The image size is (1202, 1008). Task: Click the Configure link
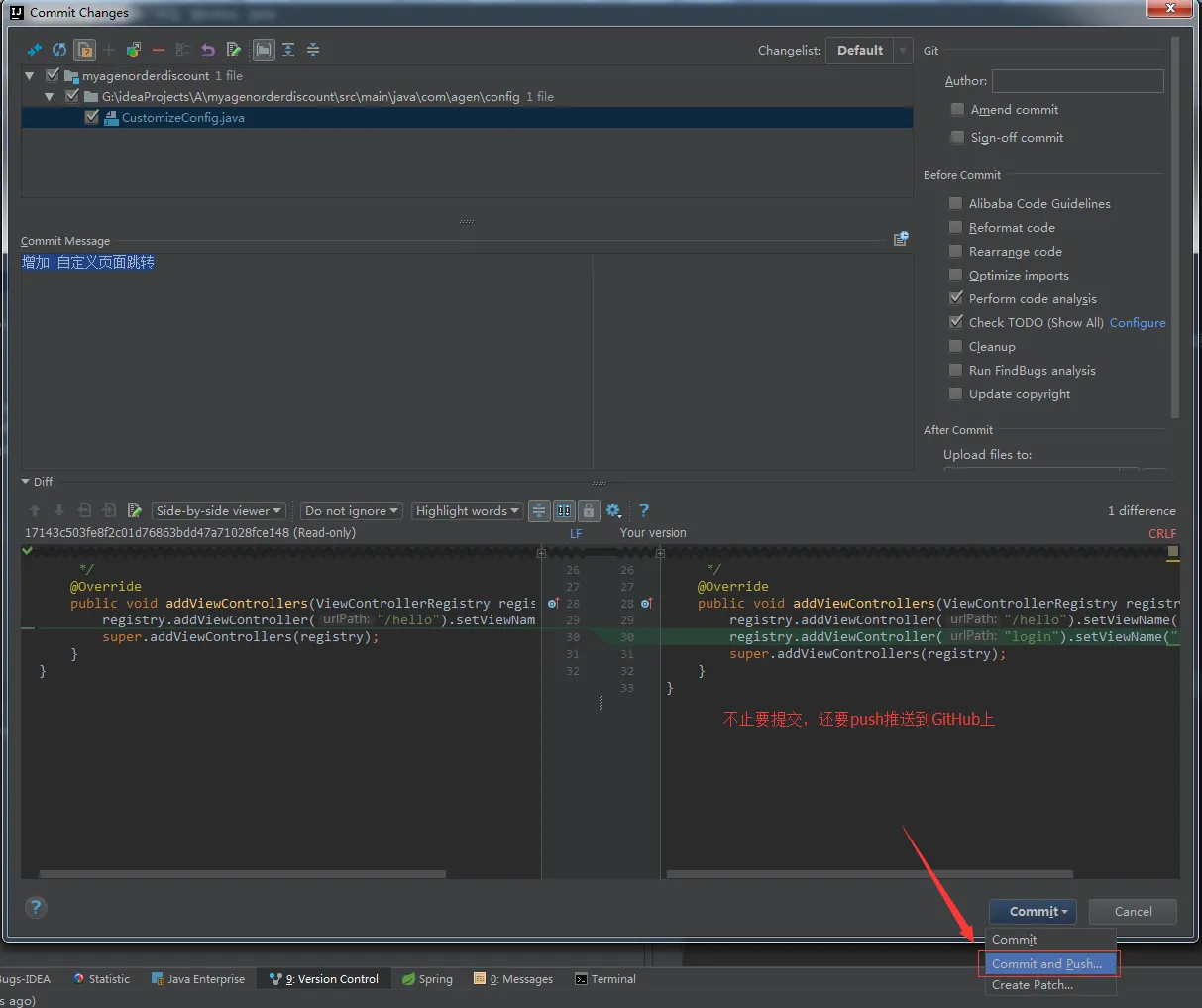(x=1138, y=323)
